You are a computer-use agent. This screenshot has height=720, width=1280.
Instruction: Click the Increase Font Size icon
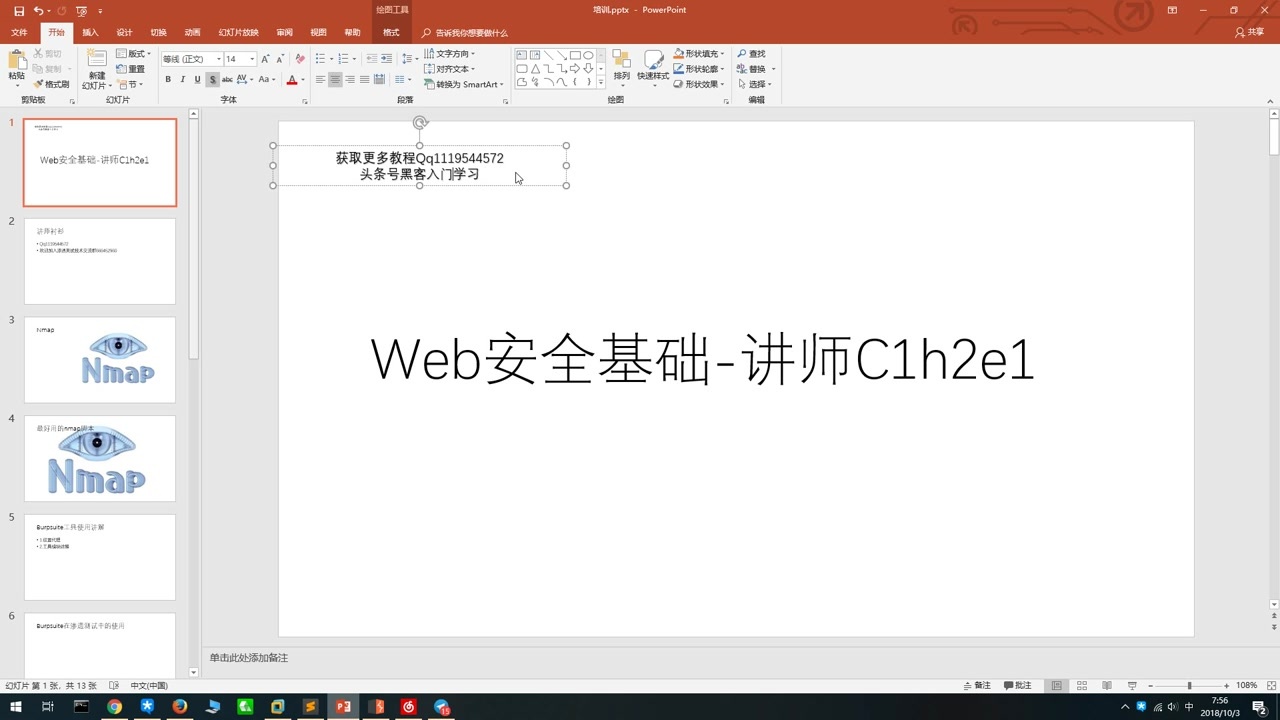point(265,59)
